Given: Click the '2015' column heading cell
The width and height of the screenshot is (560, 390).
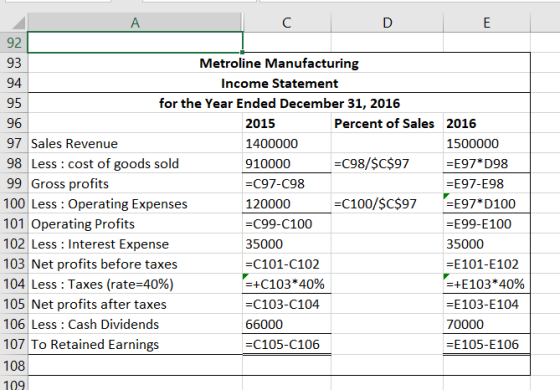Looking at the screenshot, I should point(287,124).
